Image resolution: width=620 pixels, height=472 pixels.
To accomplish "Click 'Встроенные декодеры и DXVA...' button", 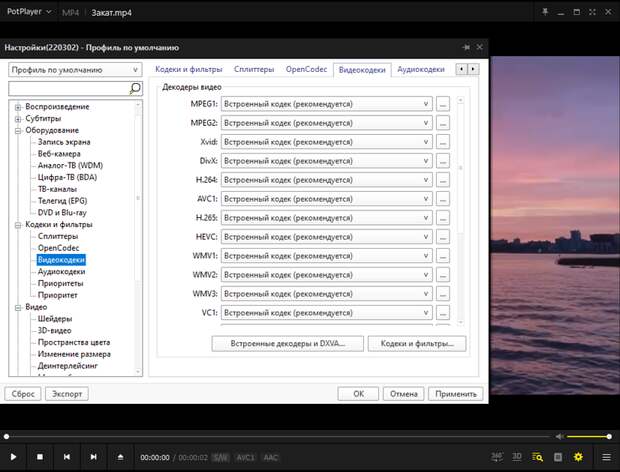I will [x=286, y=343].
